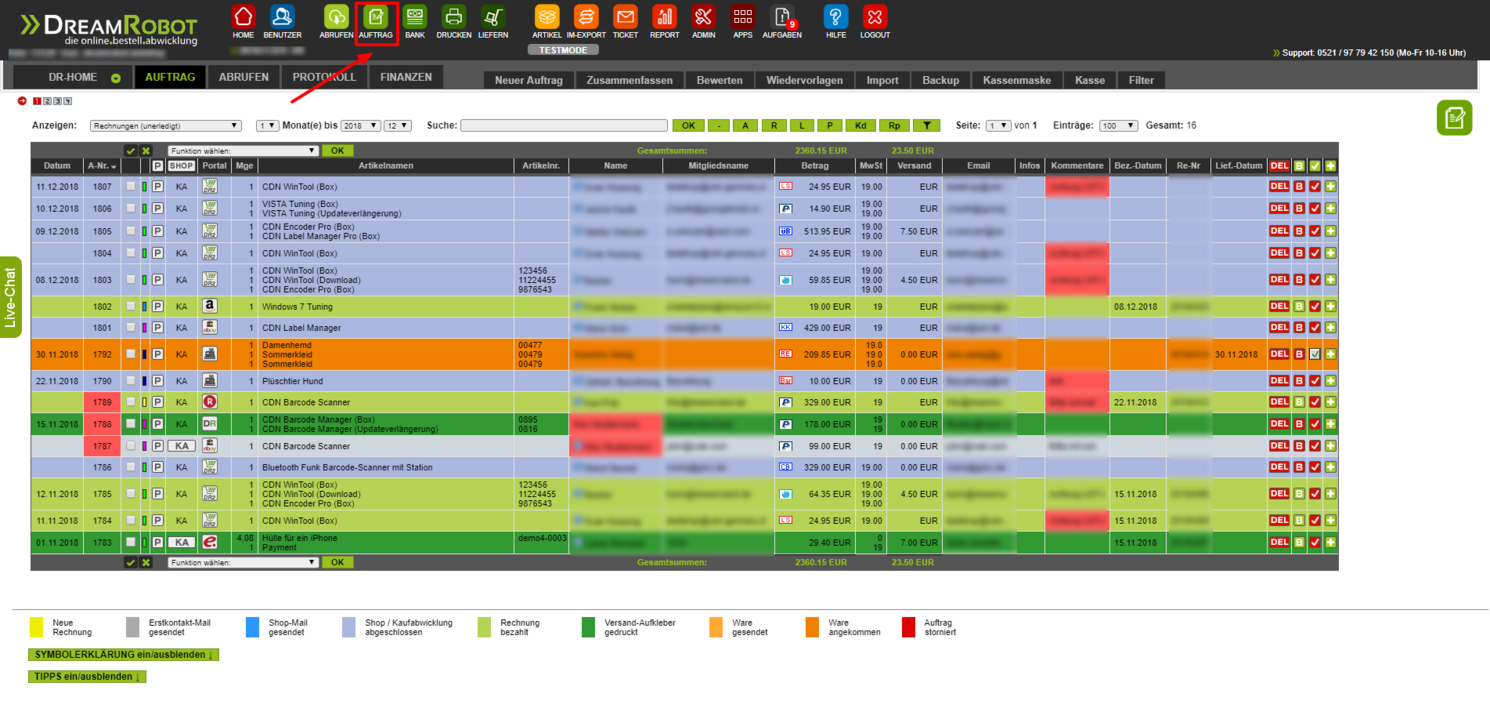Open the ADMIN tools icon
This screenshot has width=1490, height=708.
pyautogui.click(x=703, y=17)
